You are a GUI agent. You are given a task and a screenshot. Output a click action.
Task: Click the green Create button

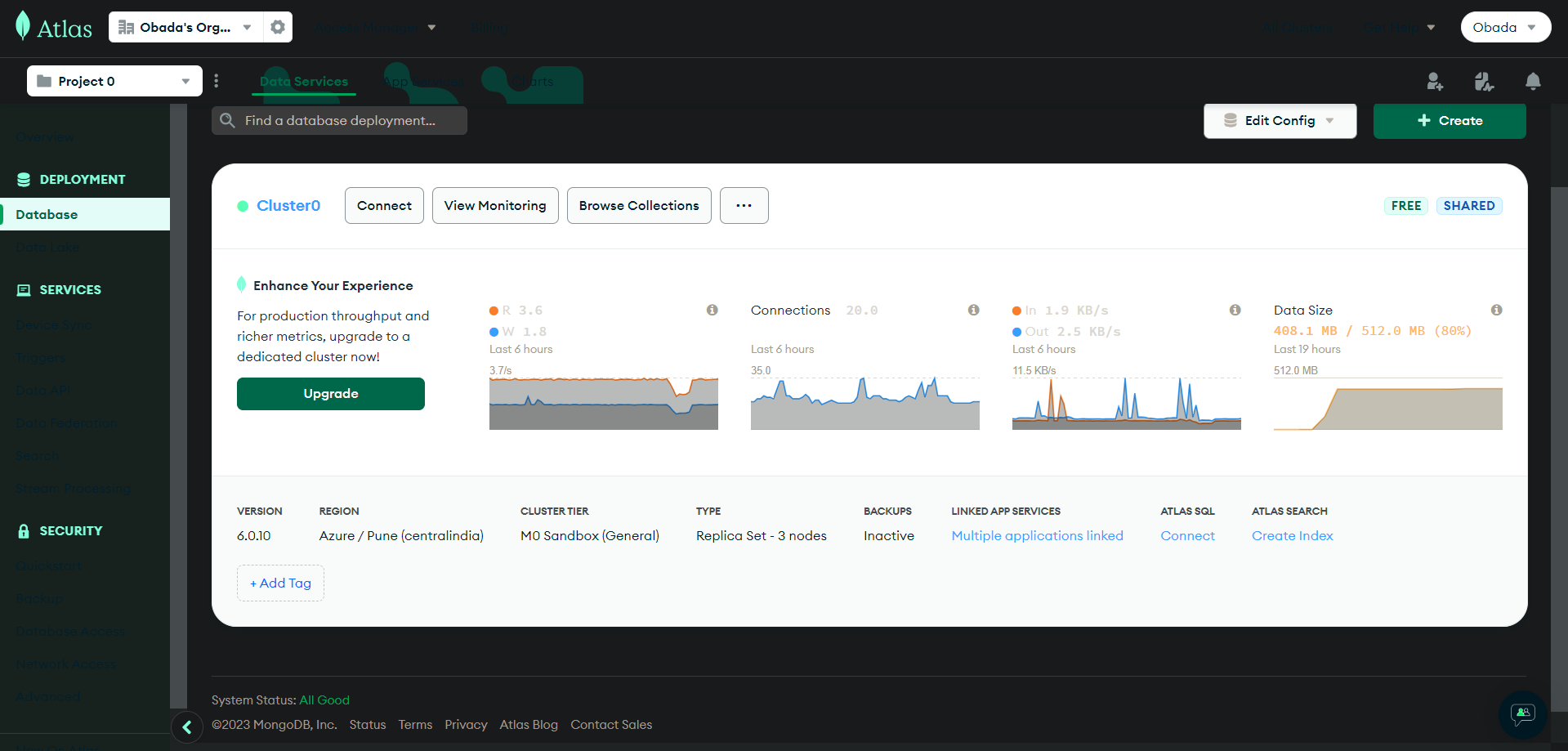pos(1450,120)
